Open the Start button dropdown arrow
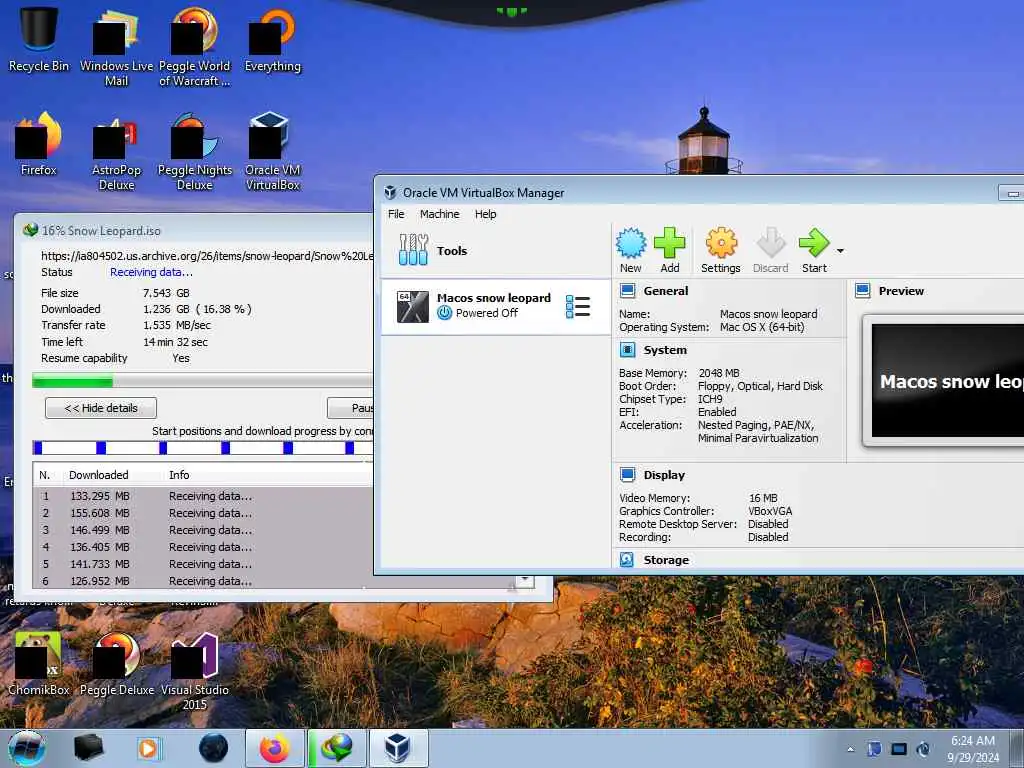Image resolution: width=1024 pixels, height=768 pixels. click(x=840, y=251)
